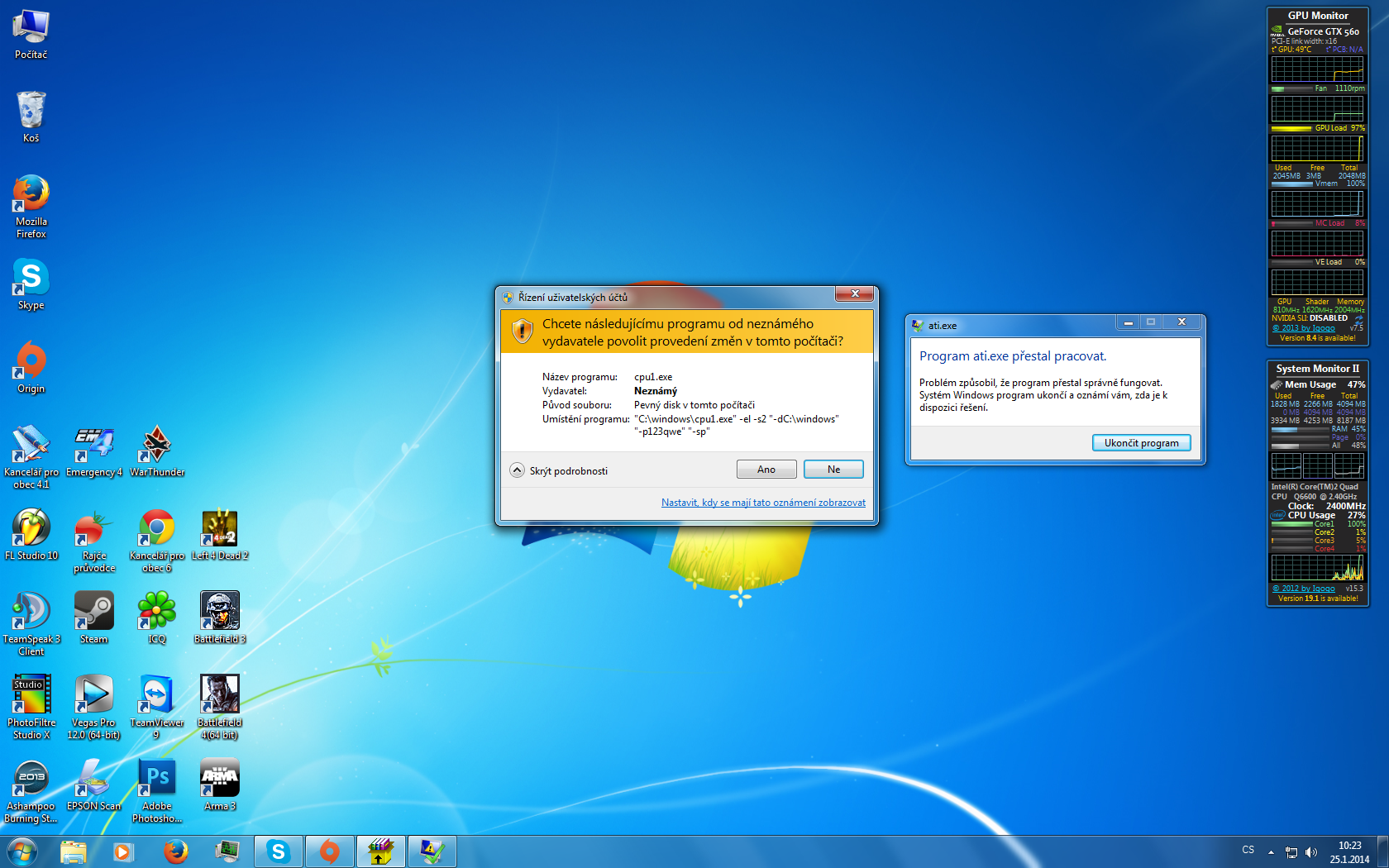Select the Kancelář pro obec 6 shortcut

click(157, 541)
